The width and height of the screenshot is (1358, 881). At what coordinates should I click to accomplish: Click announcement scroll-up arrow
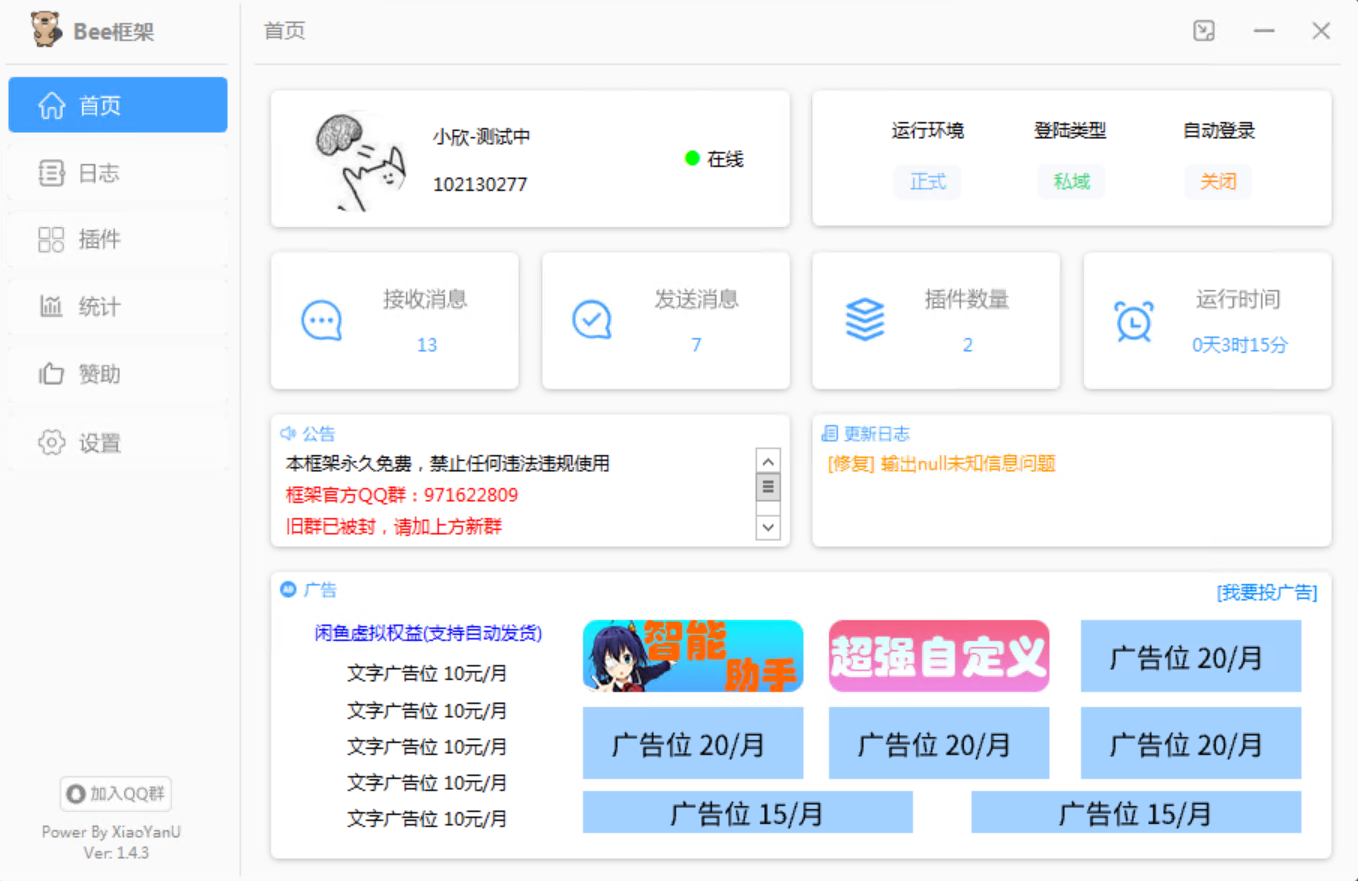coord(768,461)
